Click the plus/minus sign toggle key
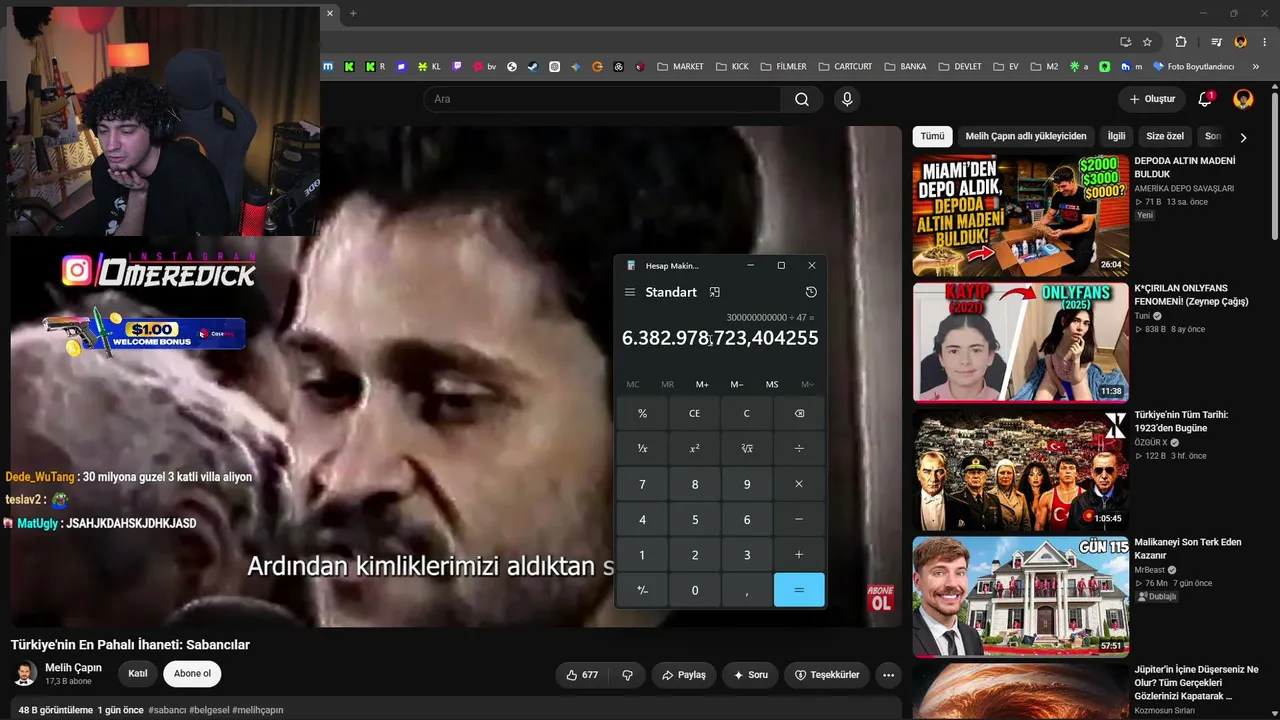 pyautogui.click(x=642, y=590)
